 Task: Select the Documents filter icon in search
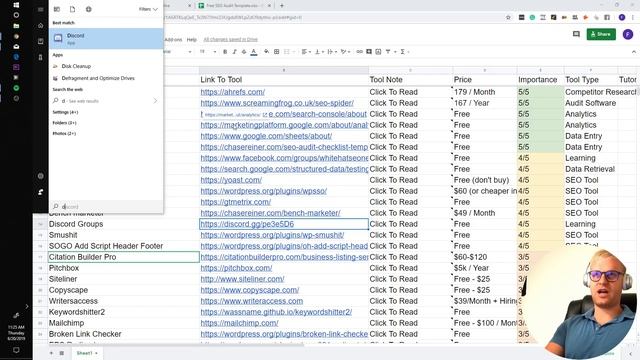point(72,9)
